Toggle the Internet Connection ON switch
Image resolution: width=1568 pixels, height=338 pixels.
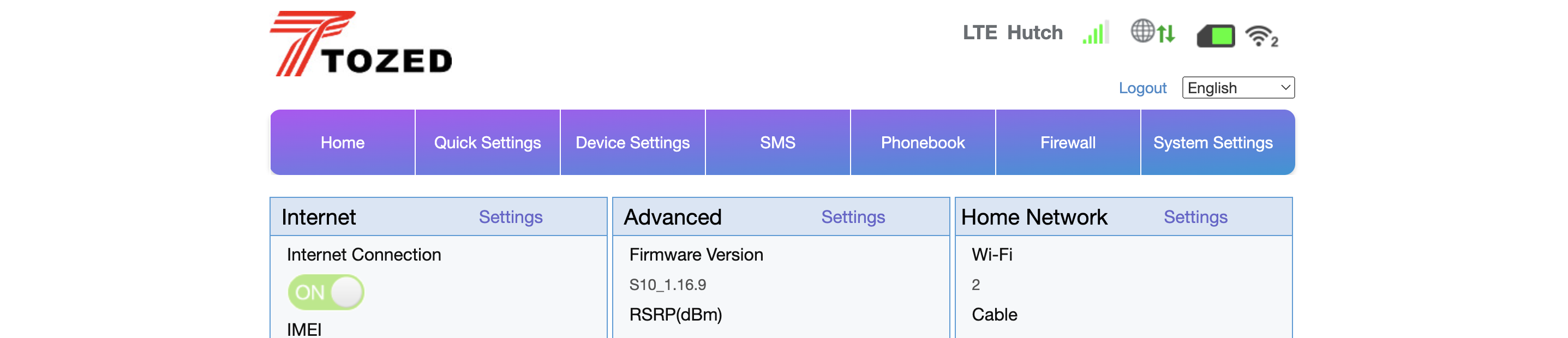pyautogui.click(x=326, y=292)
